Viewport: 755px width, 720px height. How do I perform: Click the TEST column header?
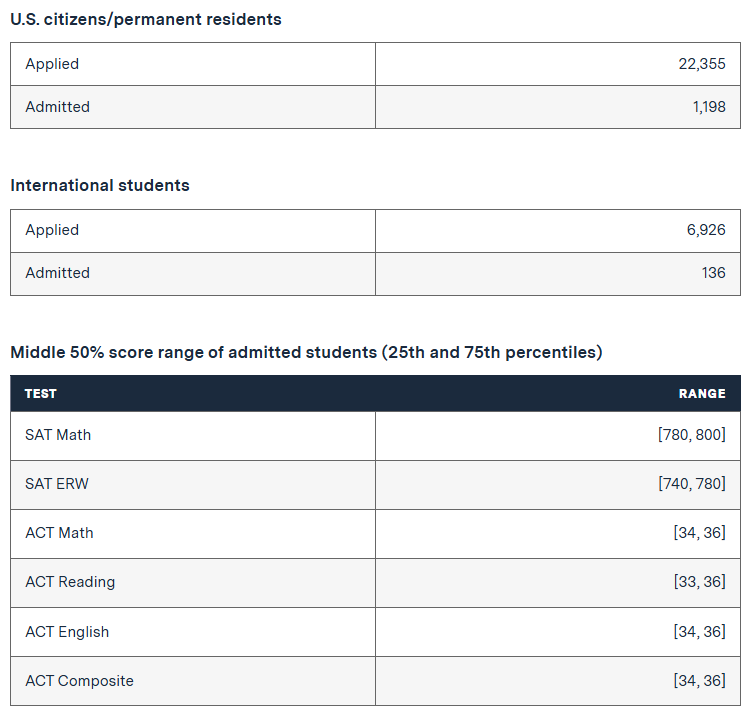pyautogui.click(x=41, y=394)
